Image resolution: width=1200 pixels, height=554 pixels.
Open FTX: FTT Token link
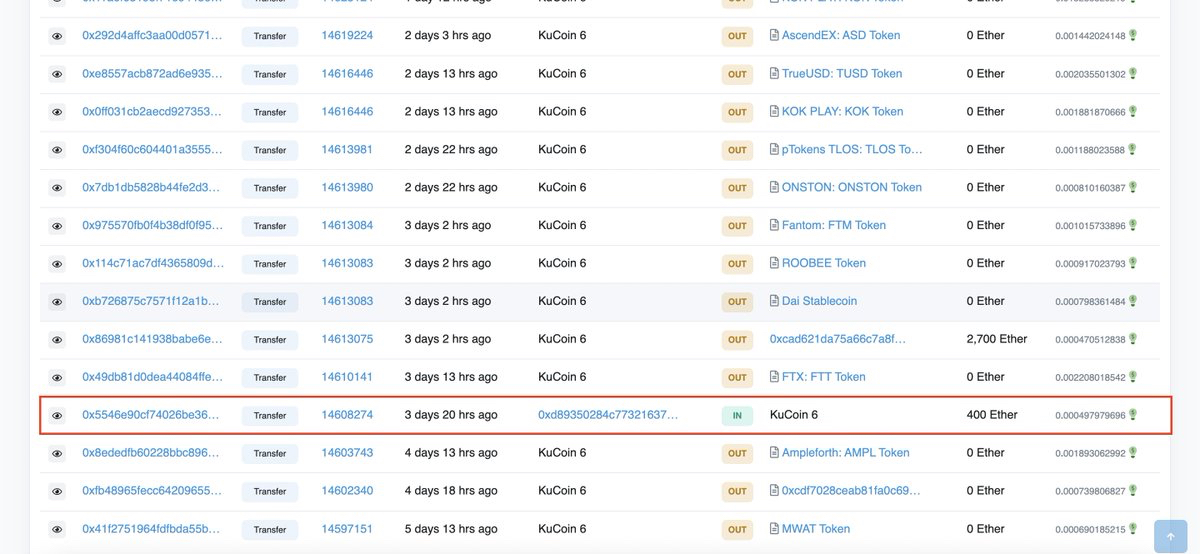(x=824, y=377)
